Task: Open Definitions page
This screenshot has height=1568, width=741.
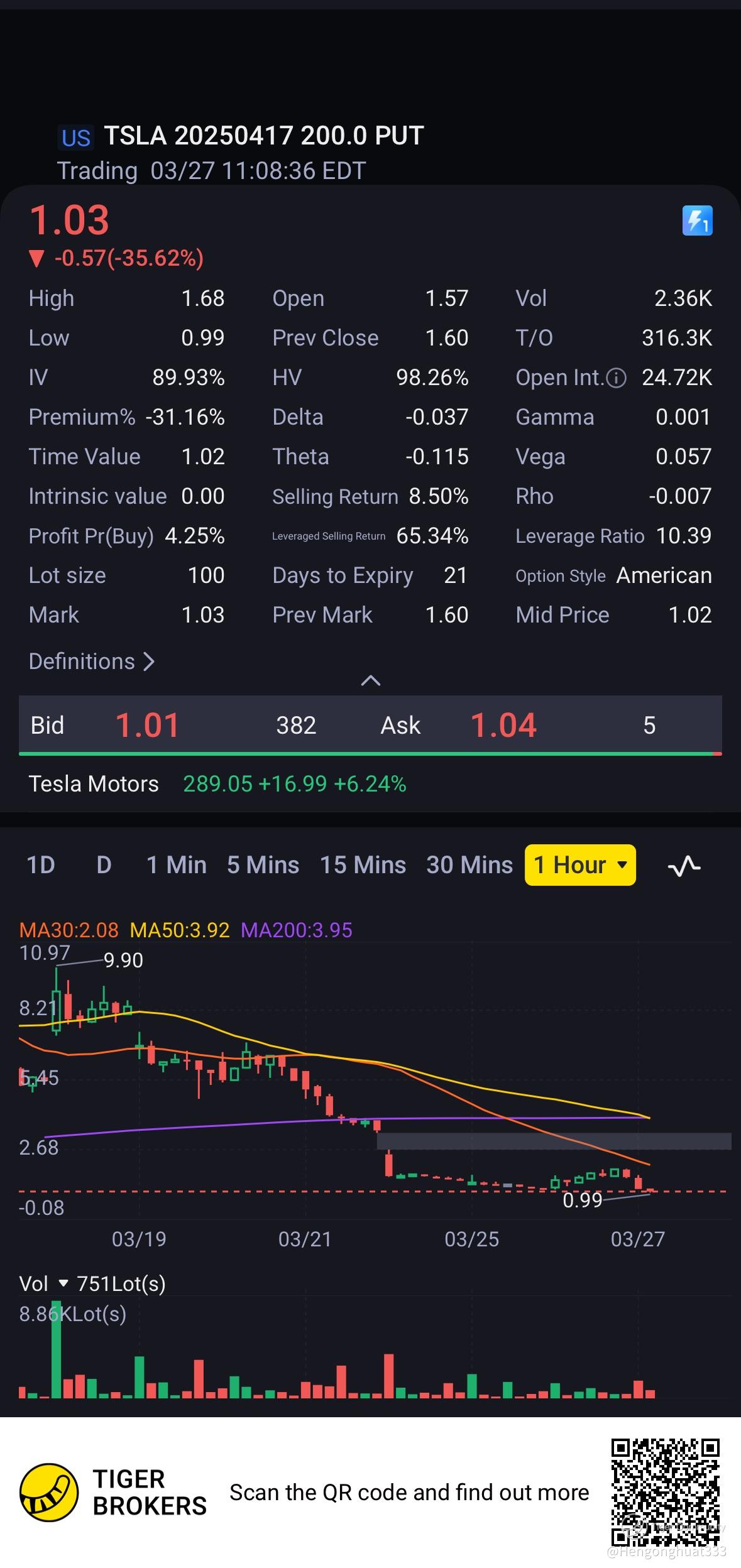Action: (x=92, y=661)
